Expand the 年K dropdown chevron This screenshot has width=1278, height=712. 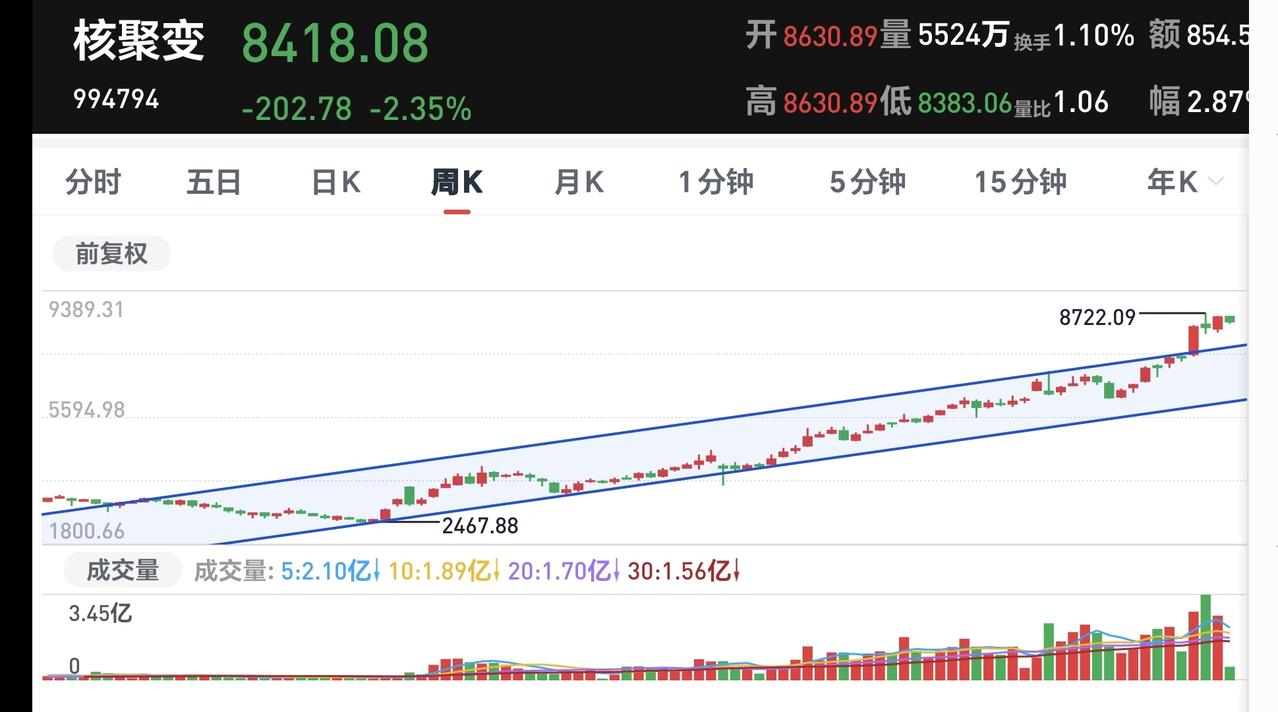click(1216, 182)
